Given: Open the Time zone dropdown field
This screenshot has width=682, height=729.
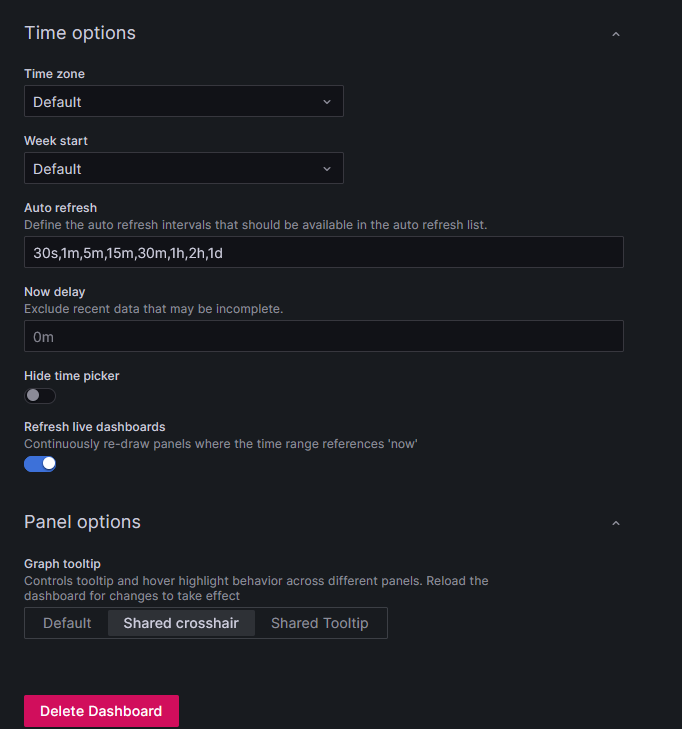Looking at the screenshot, I should (170, 102).
